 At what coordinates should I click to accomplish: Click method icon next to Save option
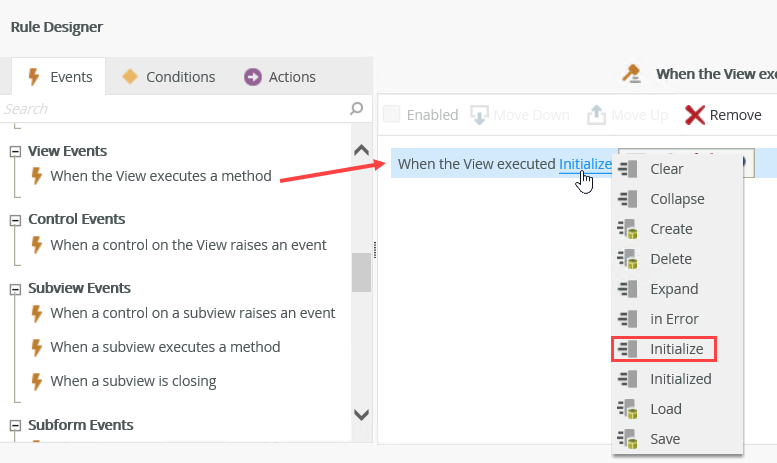[628, 439]
